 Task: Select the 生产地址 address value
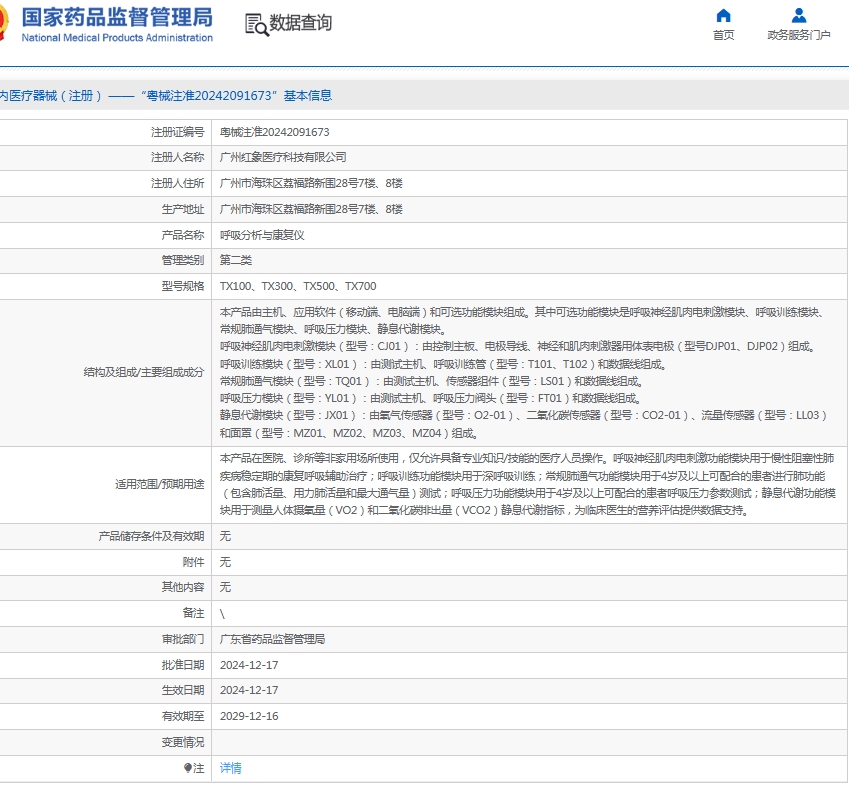(x=311, y=210)
